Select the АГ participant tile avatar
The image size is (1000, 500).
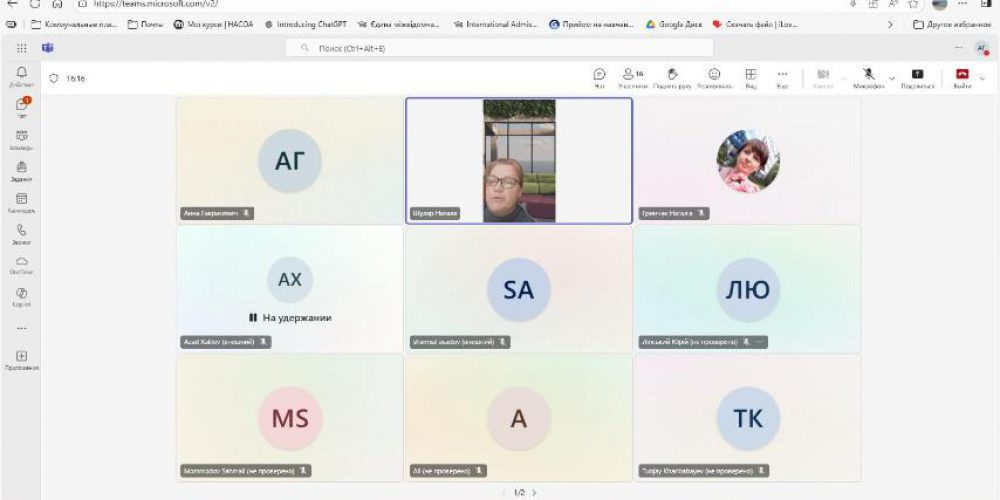point(290,161)
